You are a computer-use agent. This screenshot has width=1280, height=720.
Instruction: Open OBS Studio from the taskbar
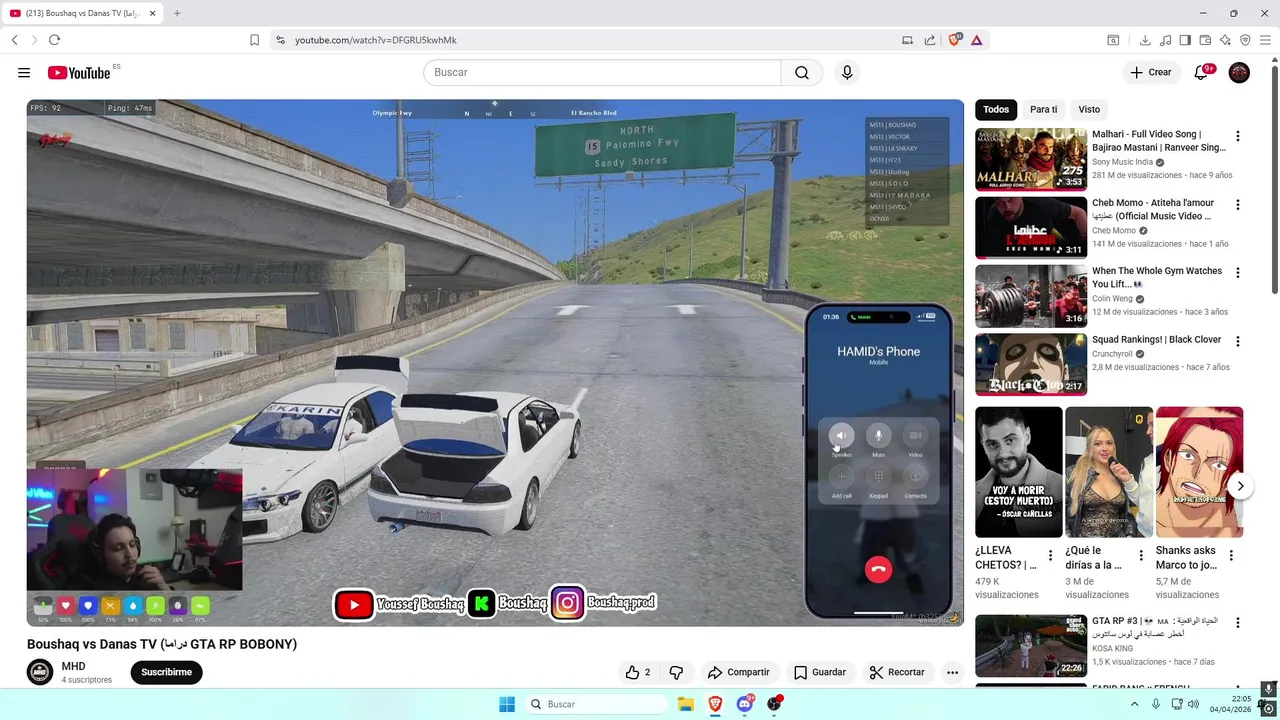[774, 704]
